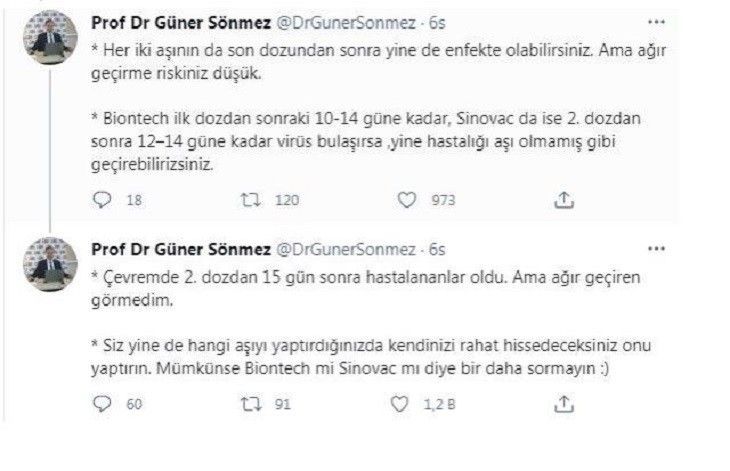Share the first tweet about vaccine doses
The image size is (730, 471).
point(565,200)
